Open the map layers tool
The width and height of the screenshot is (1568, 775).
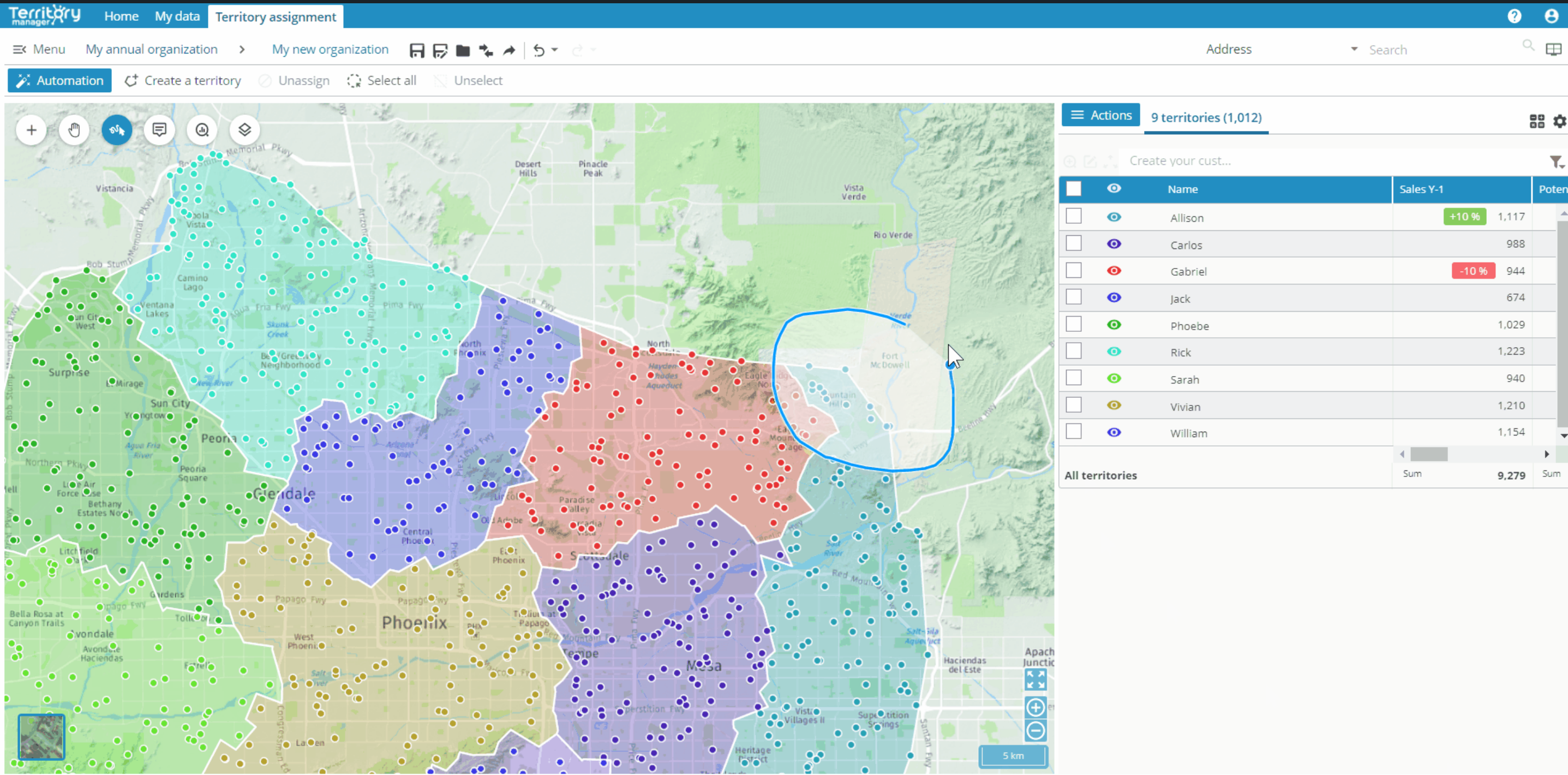pos(244,130)
